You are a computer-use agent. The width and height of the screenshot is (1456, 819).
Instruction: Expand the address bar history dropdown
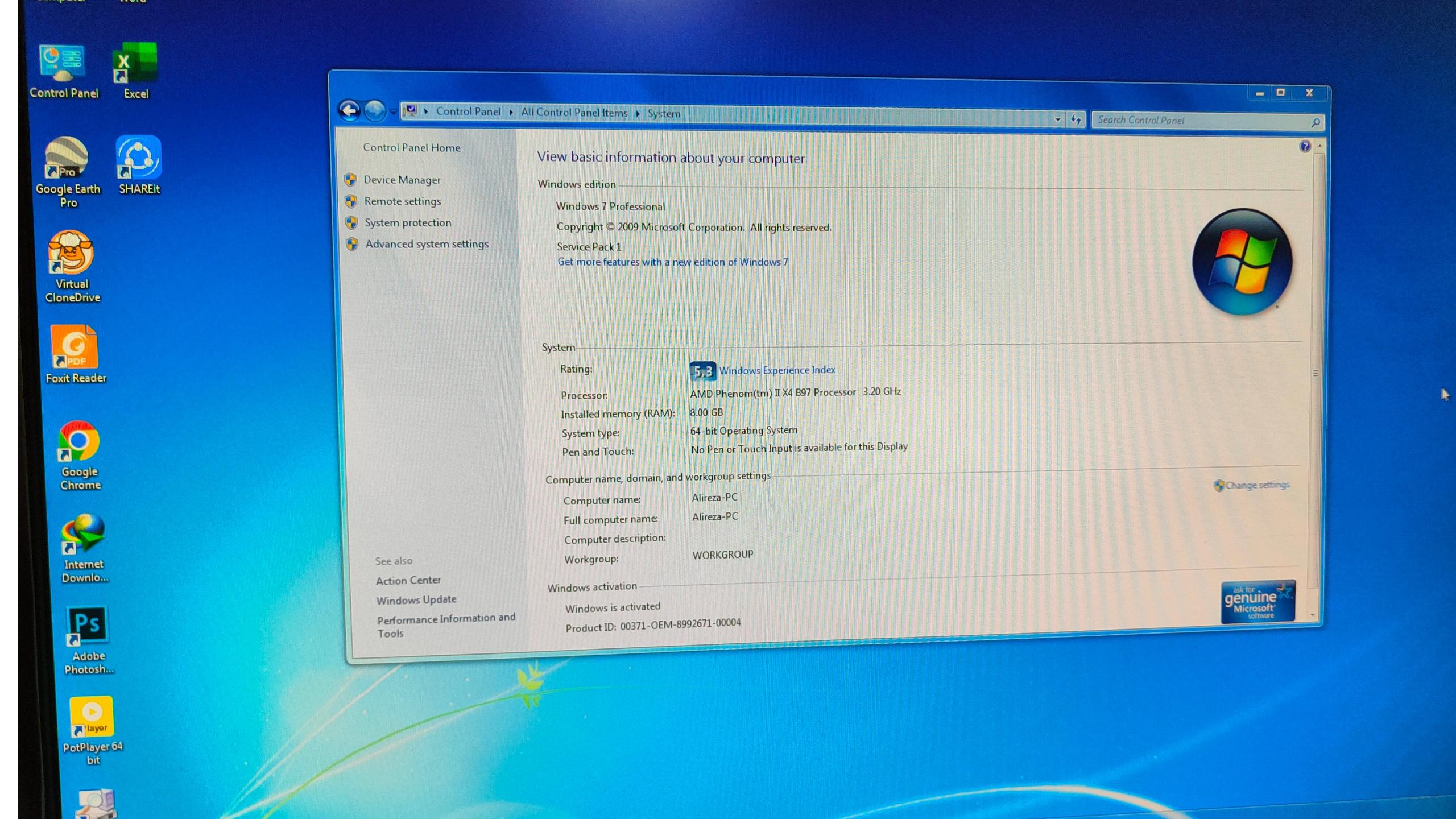point(1057,119)
